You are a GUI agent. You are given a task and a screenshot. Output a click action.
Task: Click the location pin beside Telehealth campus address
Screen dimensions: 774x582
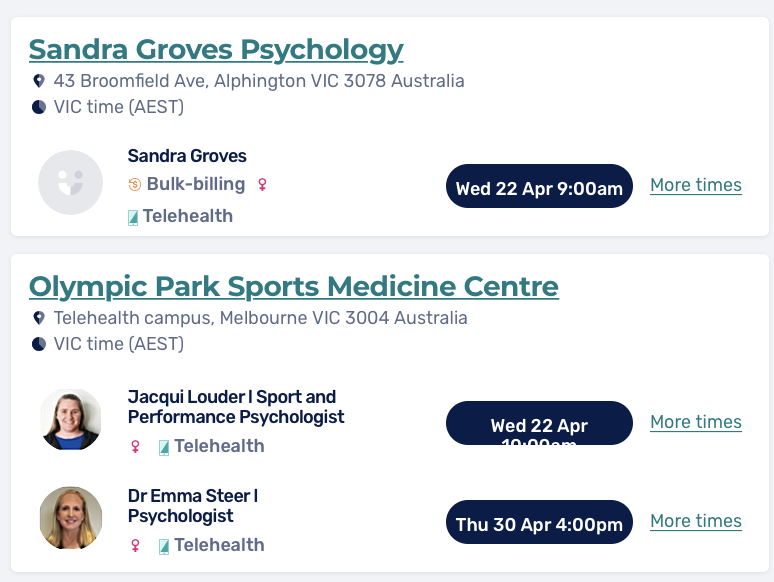39,318
